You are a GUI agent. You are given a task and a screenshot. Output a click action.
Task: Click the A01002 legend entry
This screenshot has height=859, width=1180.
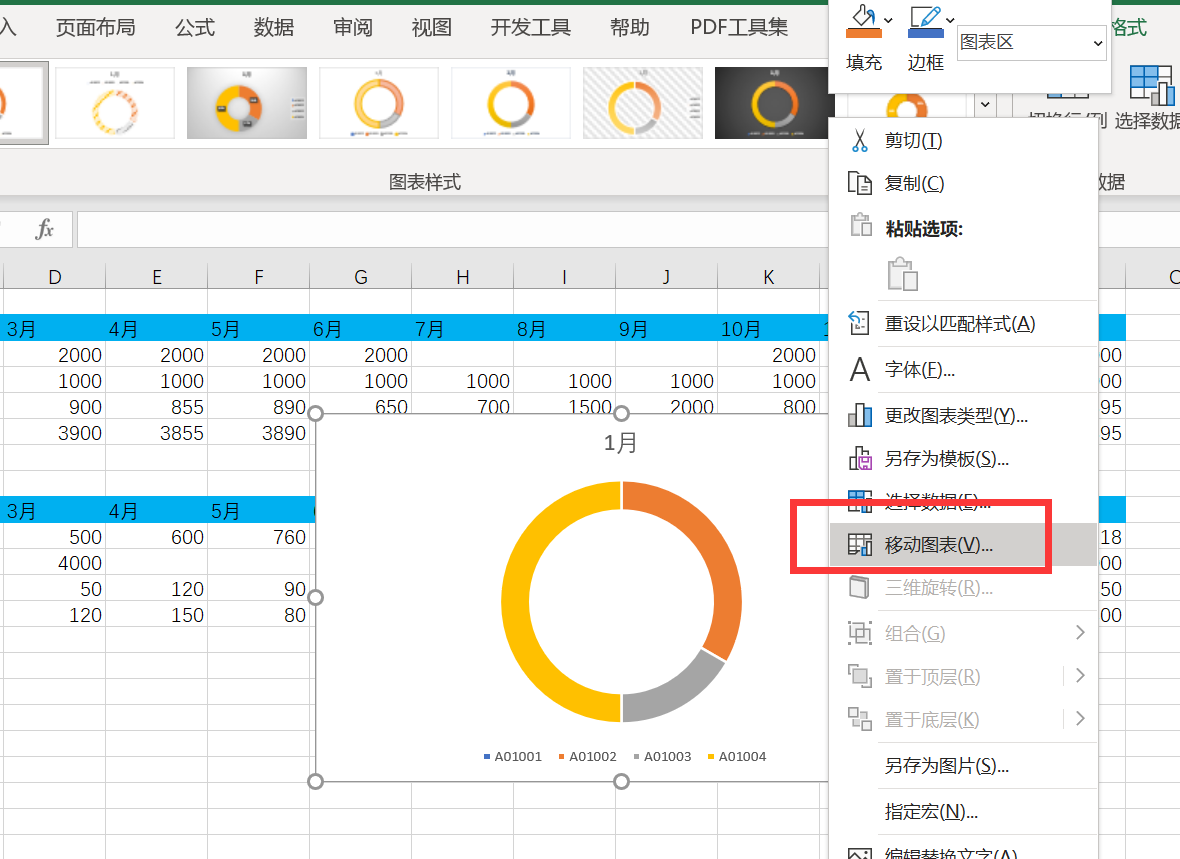coord(587,757)
